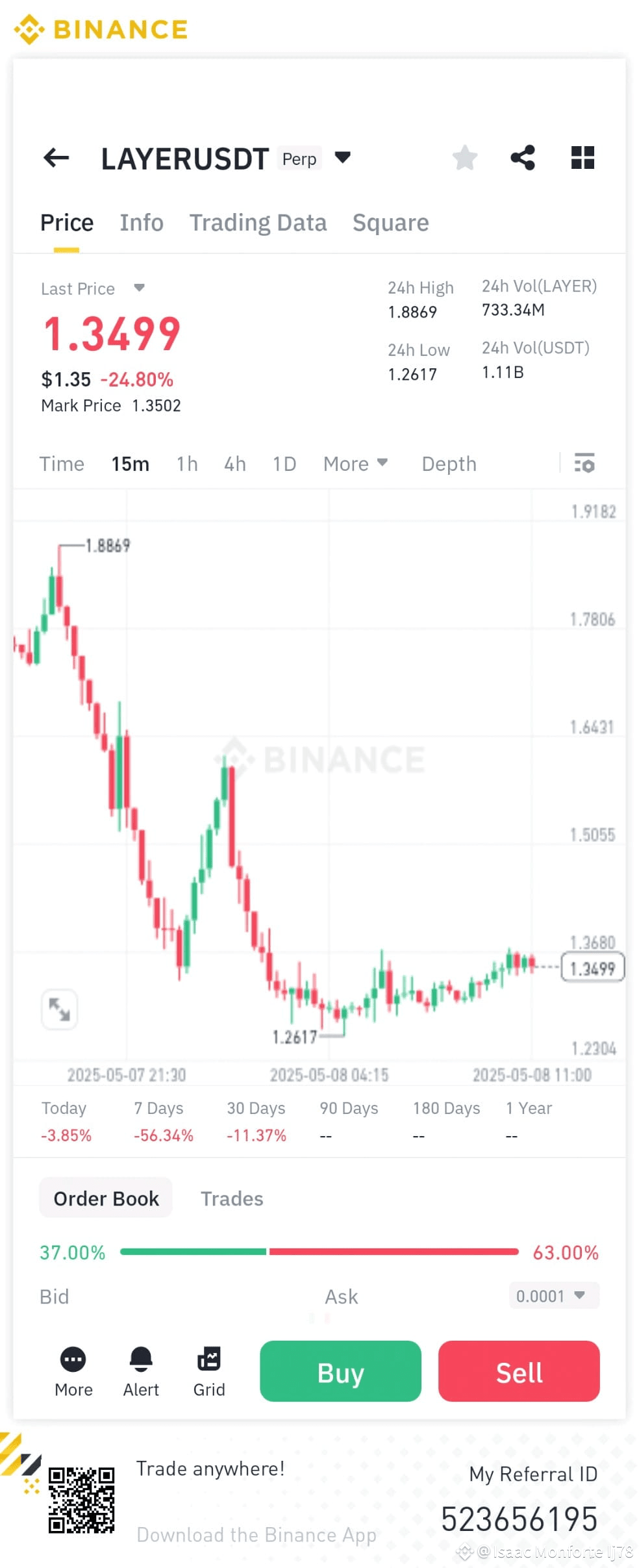Image resolution: width=639 pixels, height=1568 pixels.
Task: Switch to the Square tab
Action: coord(390,223)
